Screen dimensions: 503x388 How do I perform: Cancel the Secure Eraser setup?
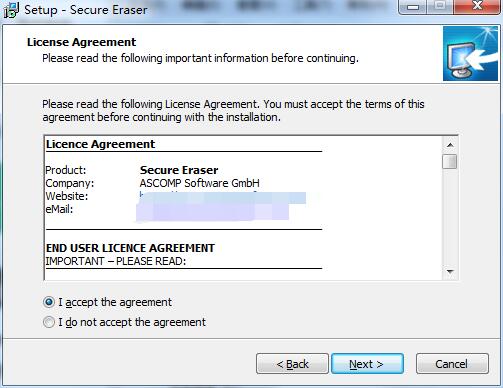point(452,364)
